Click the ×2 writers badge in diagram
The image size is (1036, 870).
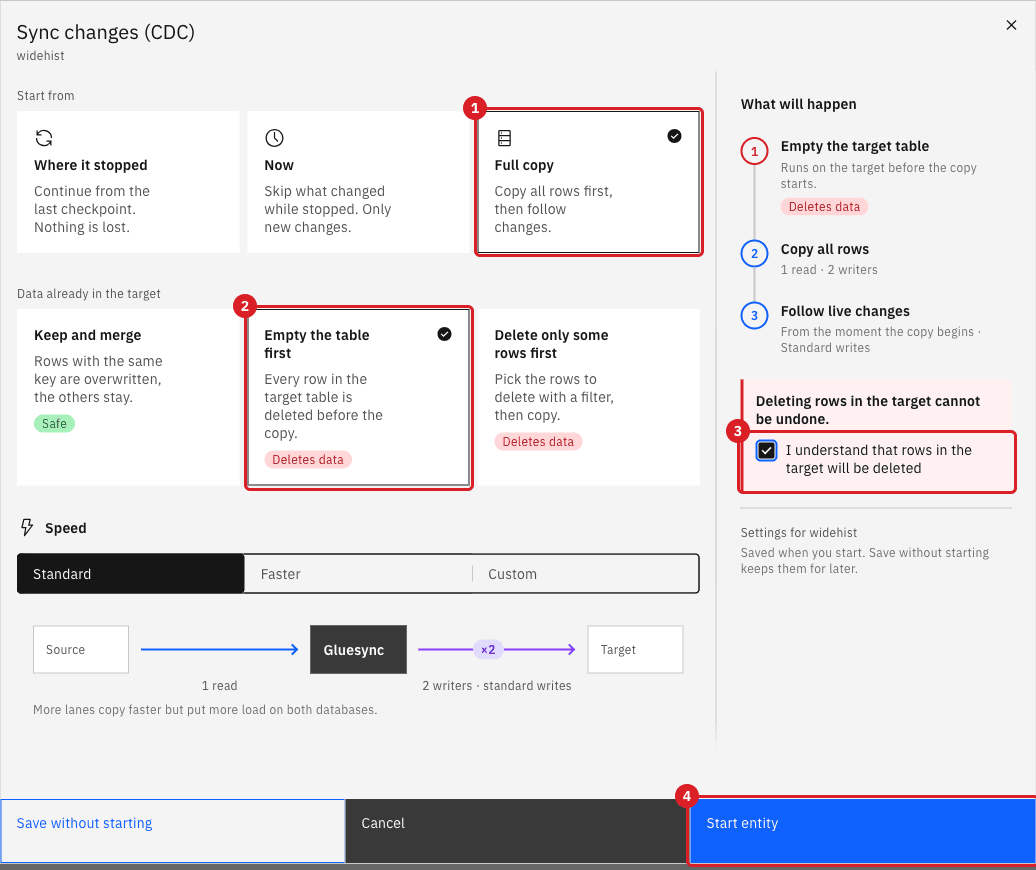[488, 649]
